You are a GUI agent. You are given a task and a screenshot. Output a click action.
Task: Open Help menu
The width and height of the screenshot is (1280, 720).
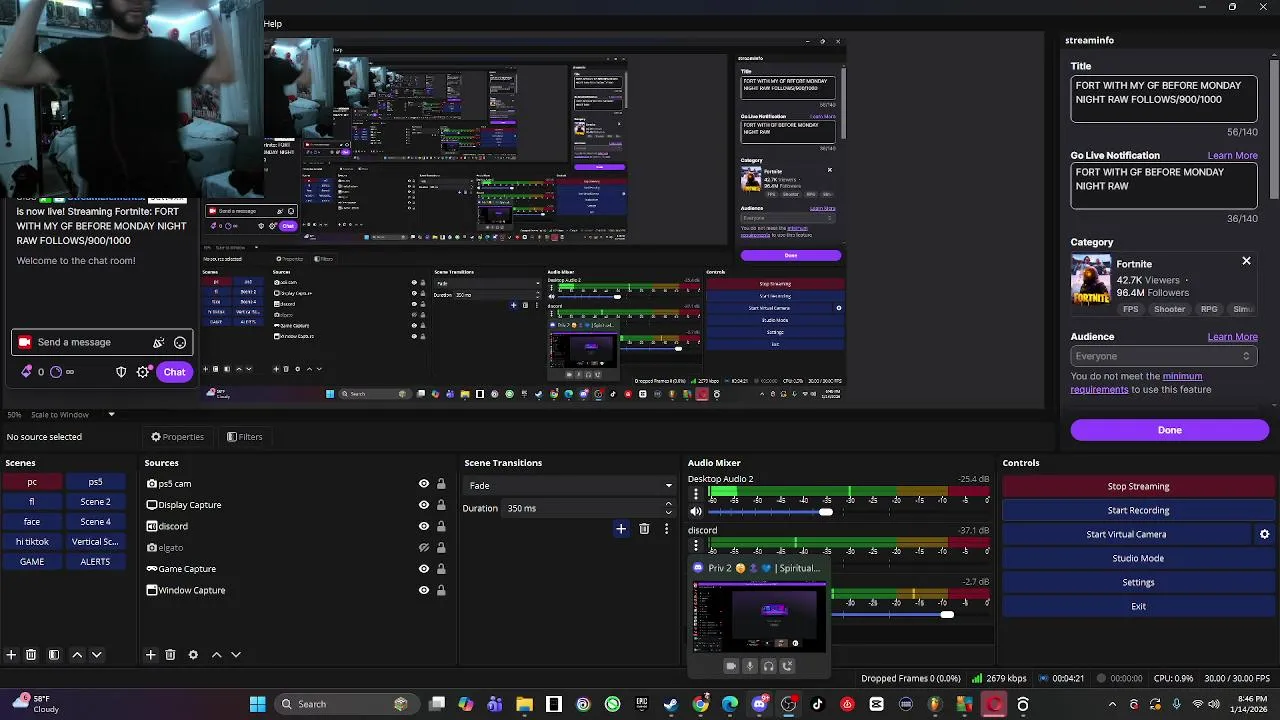[x=273, y=23]
